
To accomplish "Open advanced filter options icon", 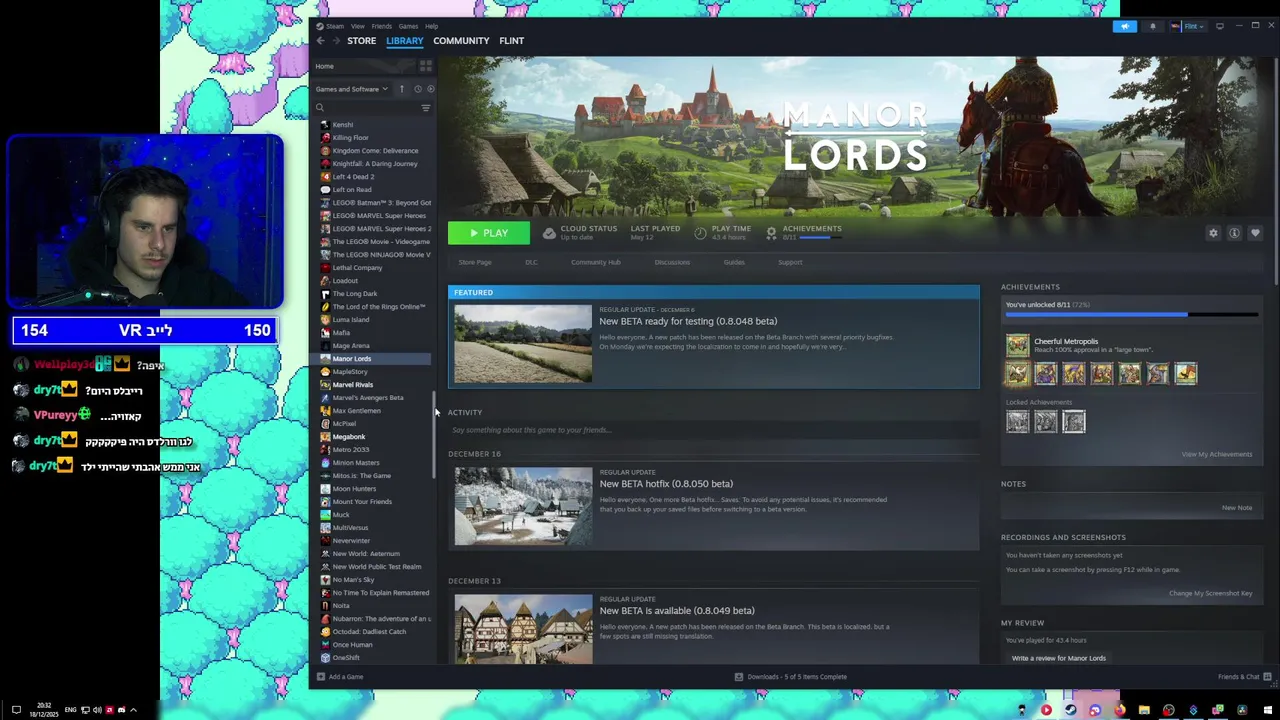I will pyautogui.click(x=425, y=108).
